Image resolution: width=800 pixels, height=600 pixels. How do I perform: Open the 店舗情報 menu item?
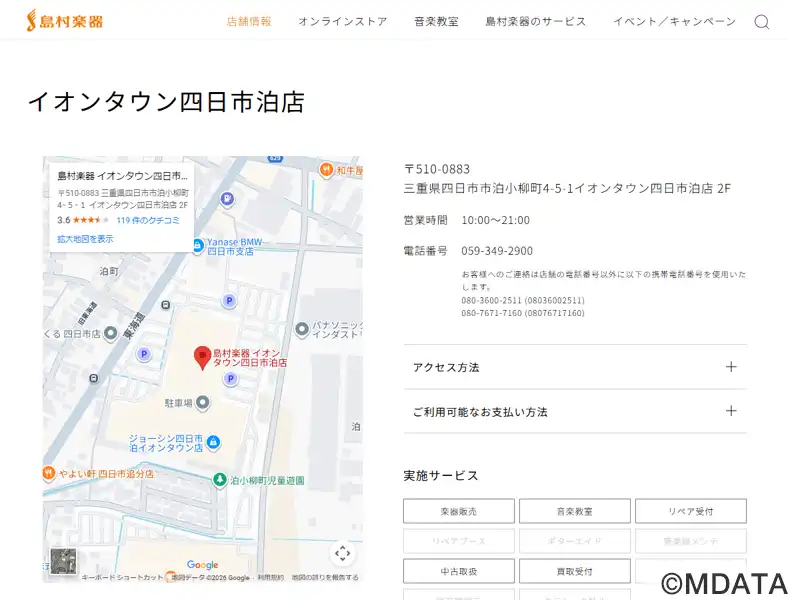(249, 22)
